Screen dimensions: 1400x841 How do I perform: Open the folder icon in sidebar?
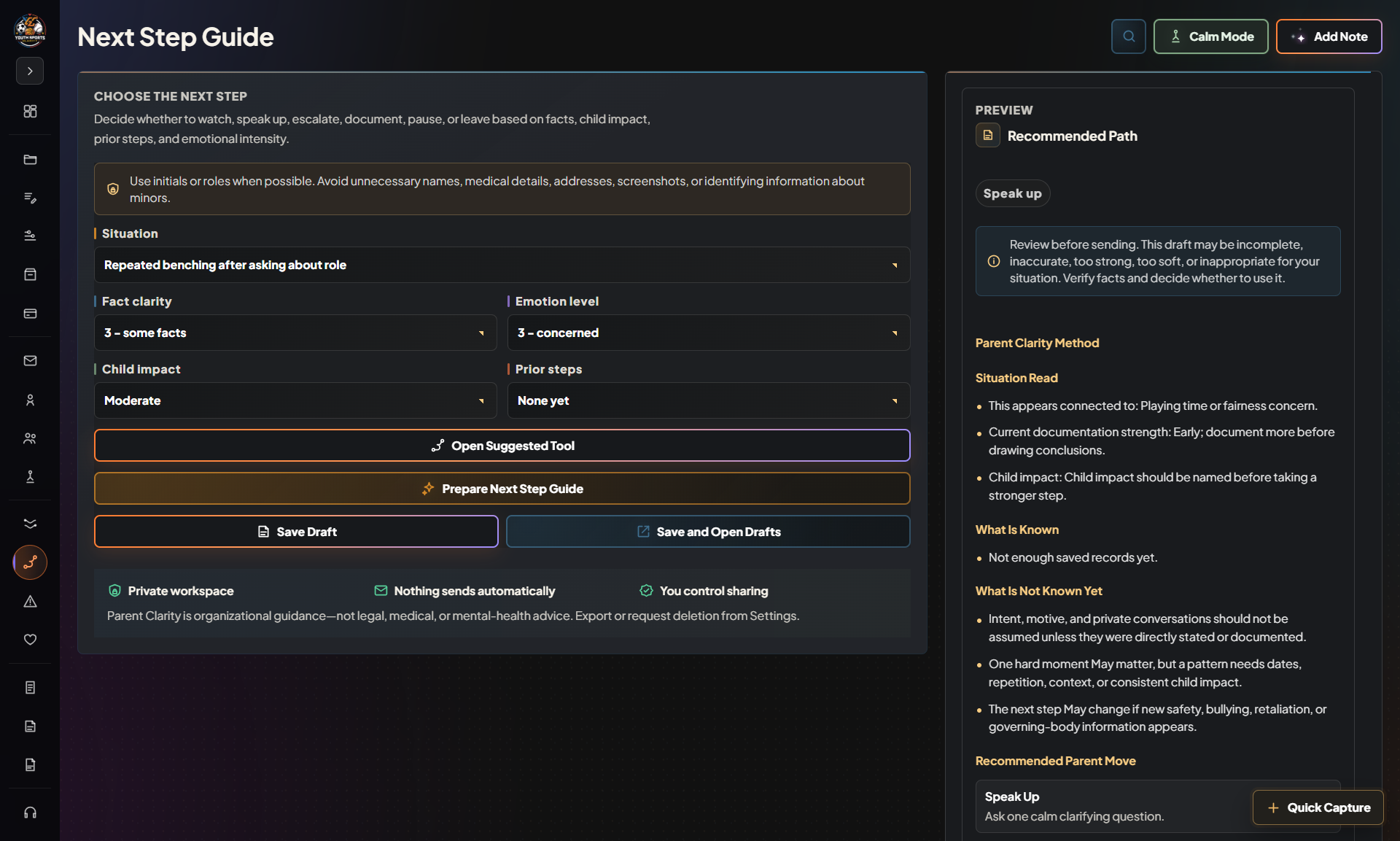click(30, 160)
